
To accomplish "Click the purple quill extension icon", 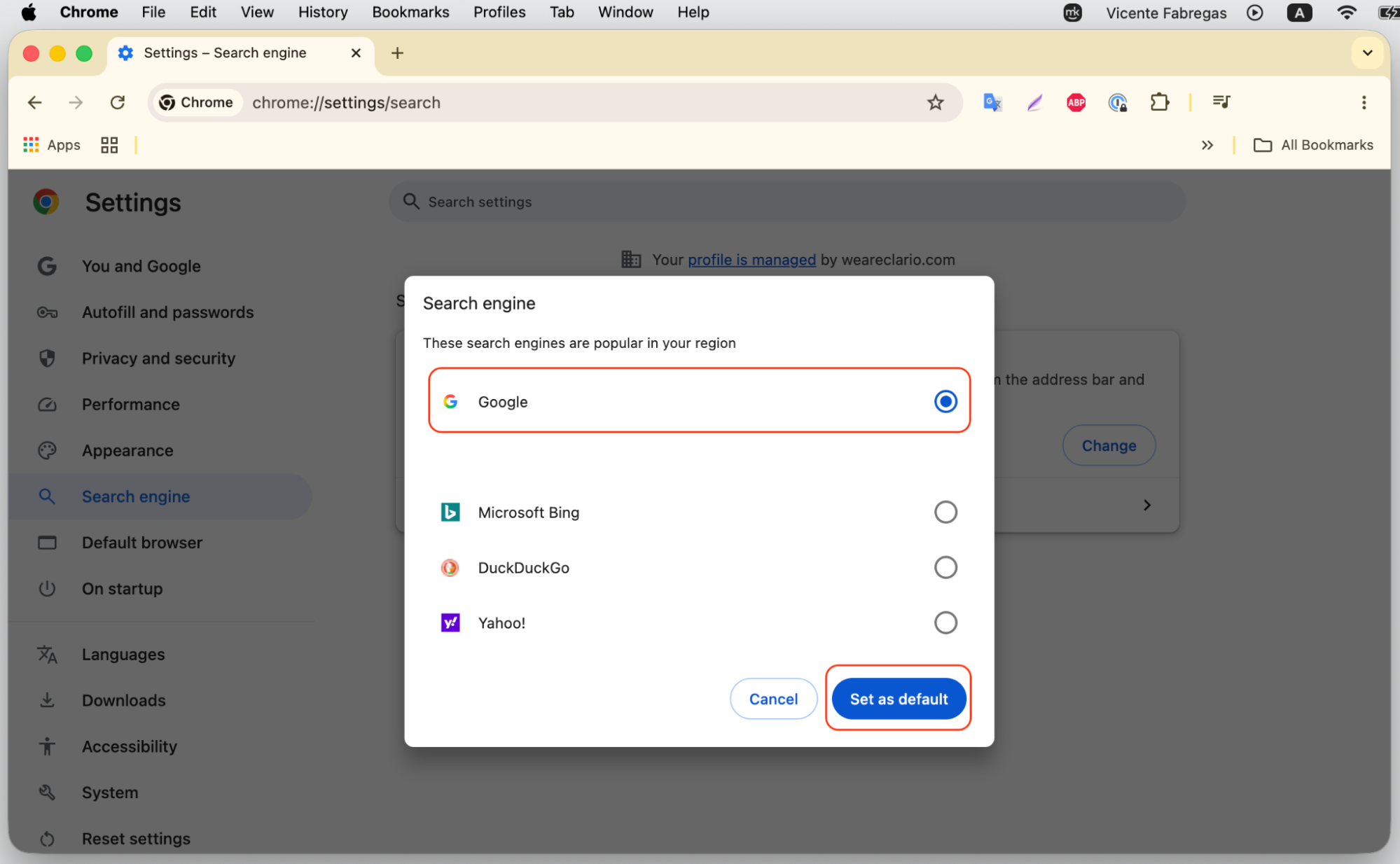I will coord(1034,102).
